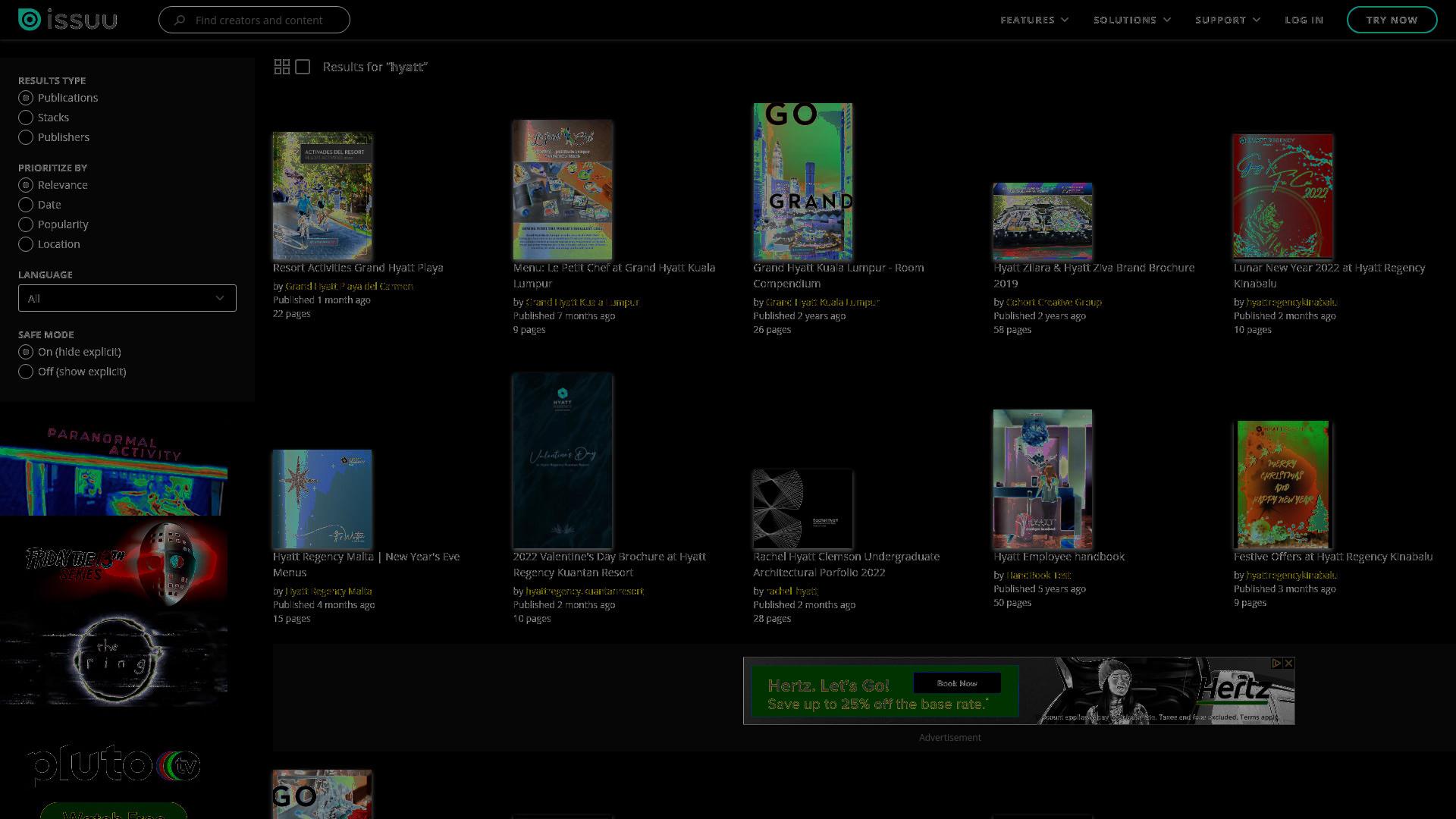Open the Issuu logo home link
The width and height of the screenshot is (1456, 819).
pyautogui.click(x=67, y=20)
